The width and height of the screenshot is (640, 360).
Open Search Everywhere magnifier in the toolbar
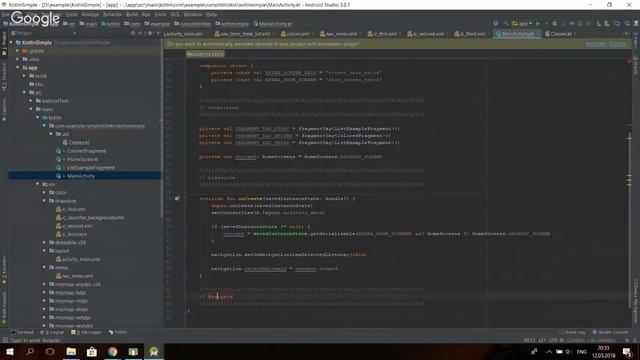pyautogui.click(x=627, y=24)
